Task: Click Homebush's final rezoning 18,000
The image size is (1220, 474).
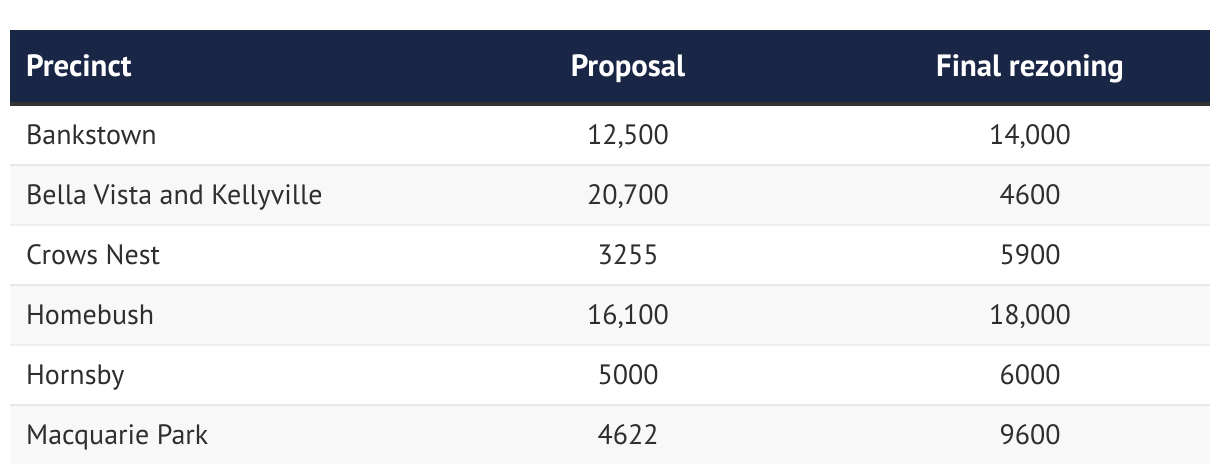Action: pos(1029,315)
